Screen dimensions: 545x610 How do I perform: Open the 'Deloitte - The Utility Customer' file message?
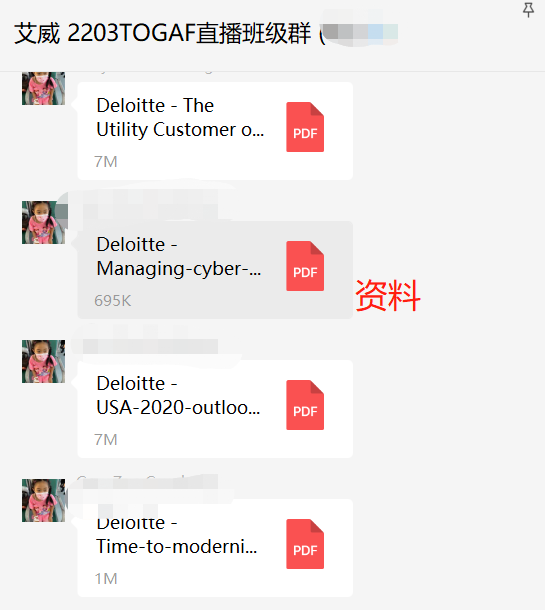coord(215,131)
